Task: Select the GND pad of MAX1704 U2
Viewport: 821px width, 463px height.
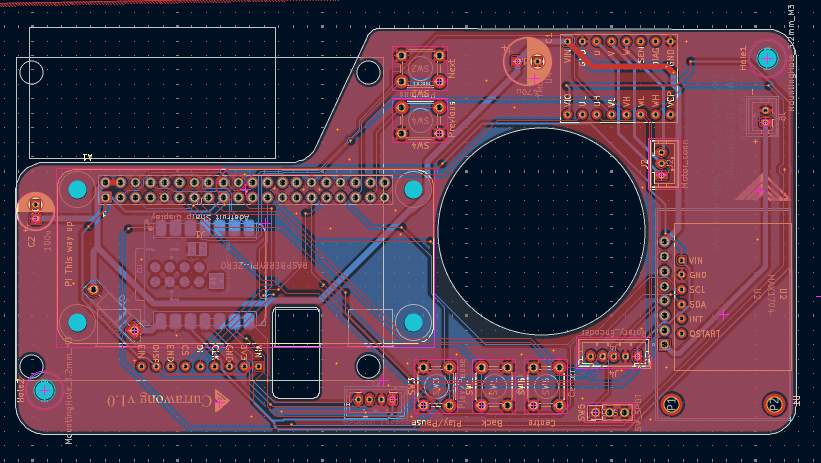Action: (681, 275)
